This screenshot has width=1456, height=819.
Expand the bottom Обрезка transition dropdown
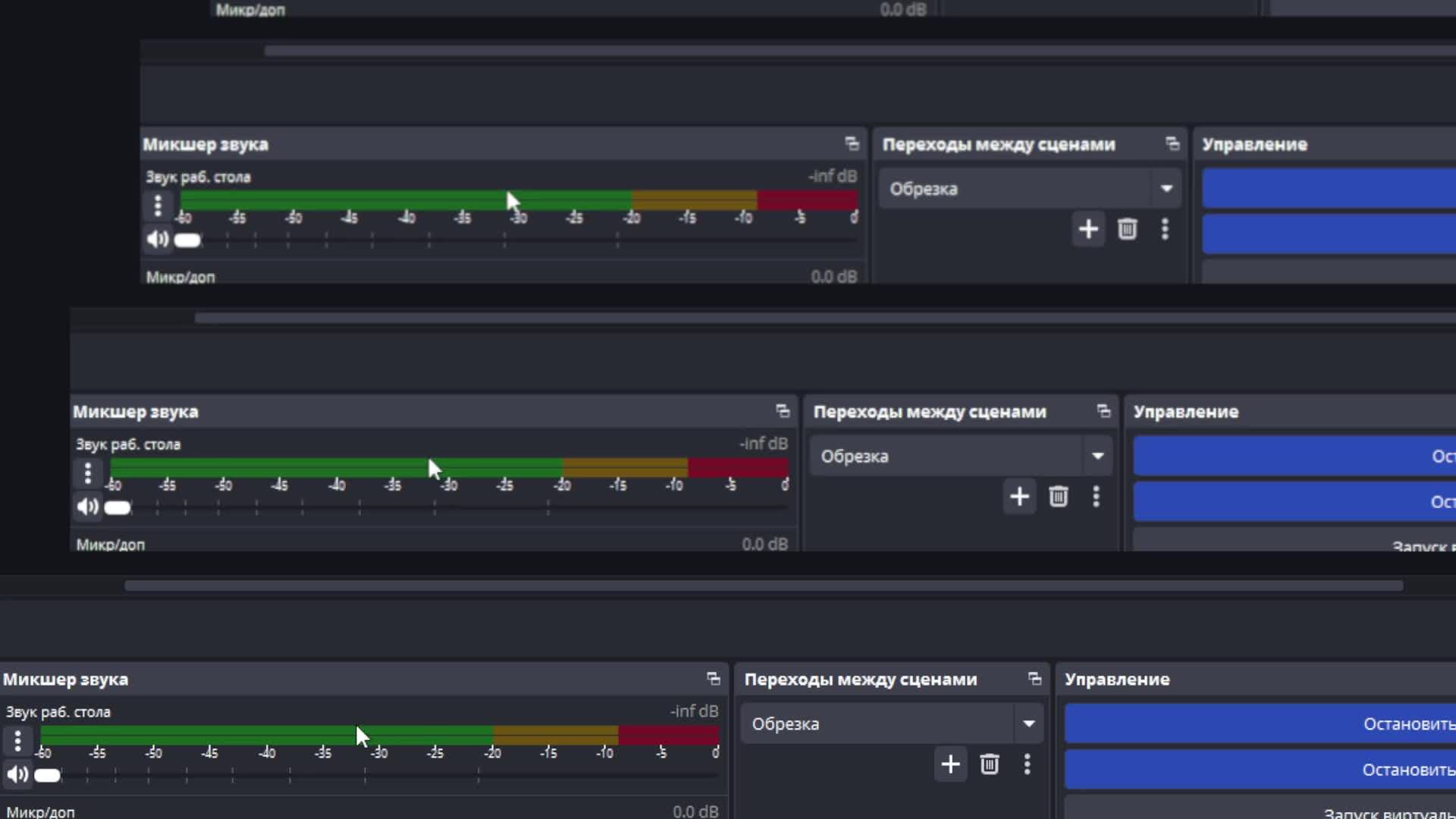click(1028, 723)
